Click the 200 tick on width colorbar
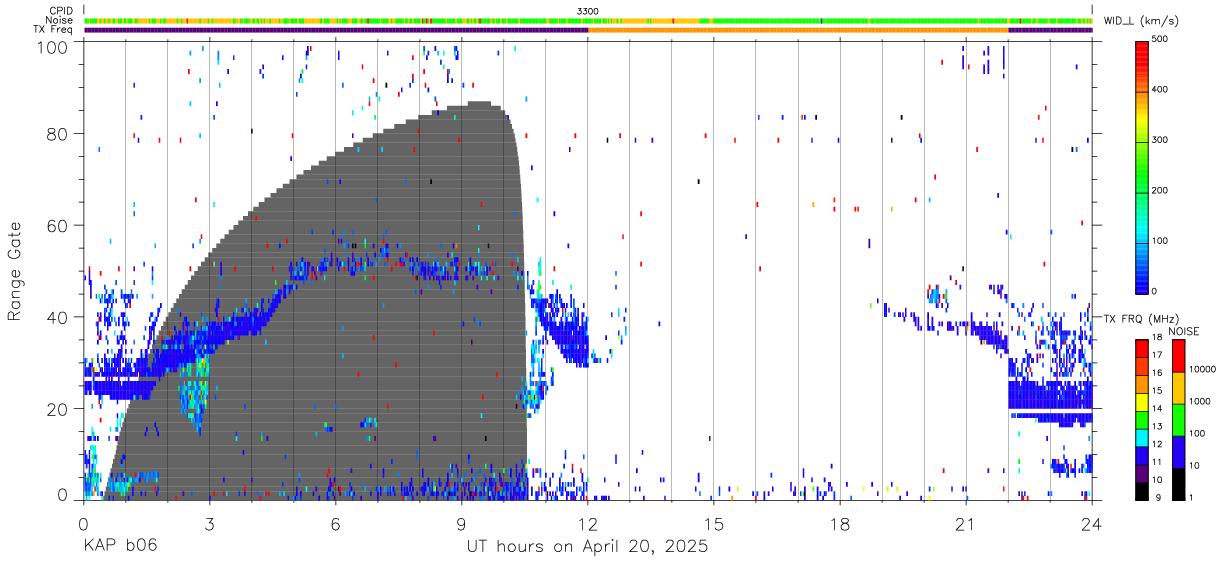 click(x=1162, y=190)
